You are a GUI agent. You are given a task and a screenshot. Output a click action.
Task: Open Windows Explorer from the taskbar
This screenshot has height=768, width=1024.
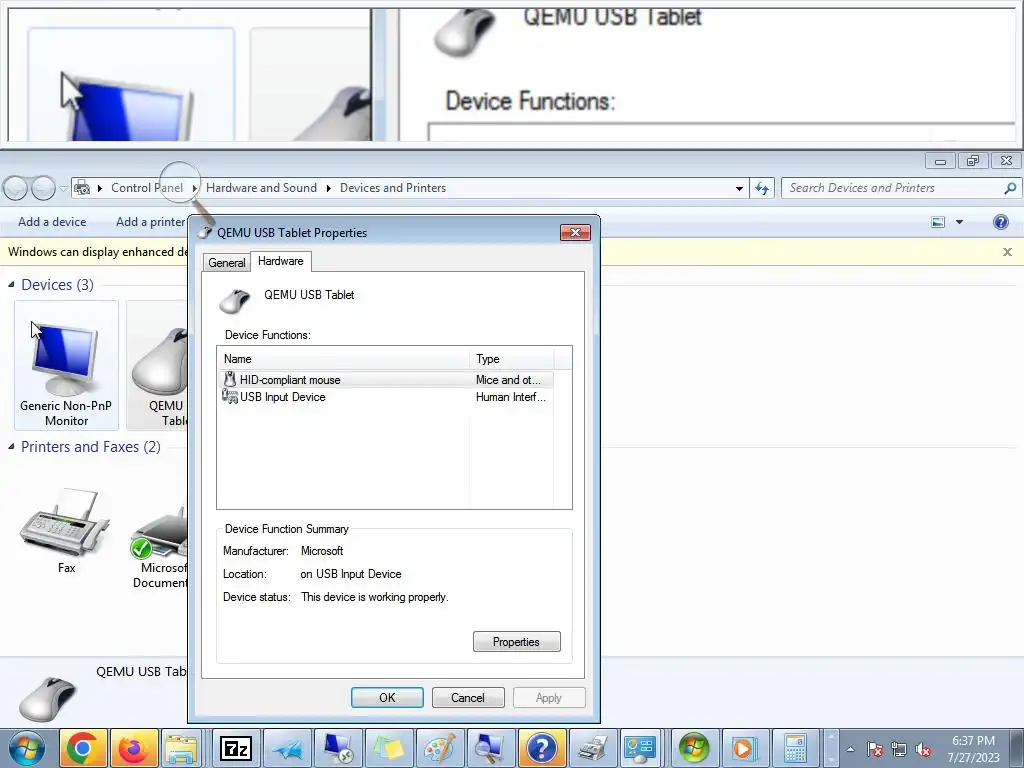pos(182,748)
